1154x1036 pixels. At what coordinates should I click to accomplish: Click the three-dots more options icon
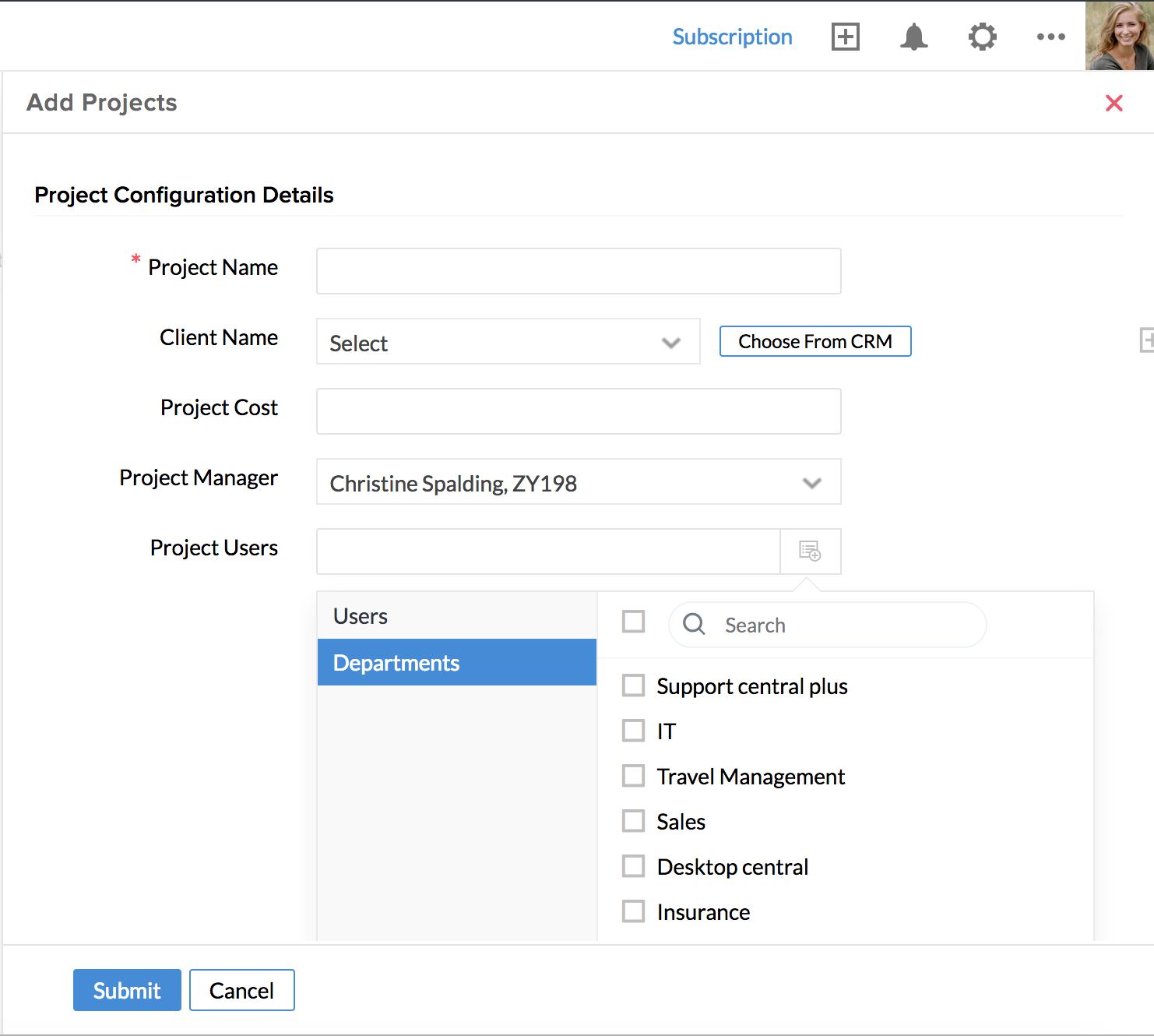[1050, 37]
